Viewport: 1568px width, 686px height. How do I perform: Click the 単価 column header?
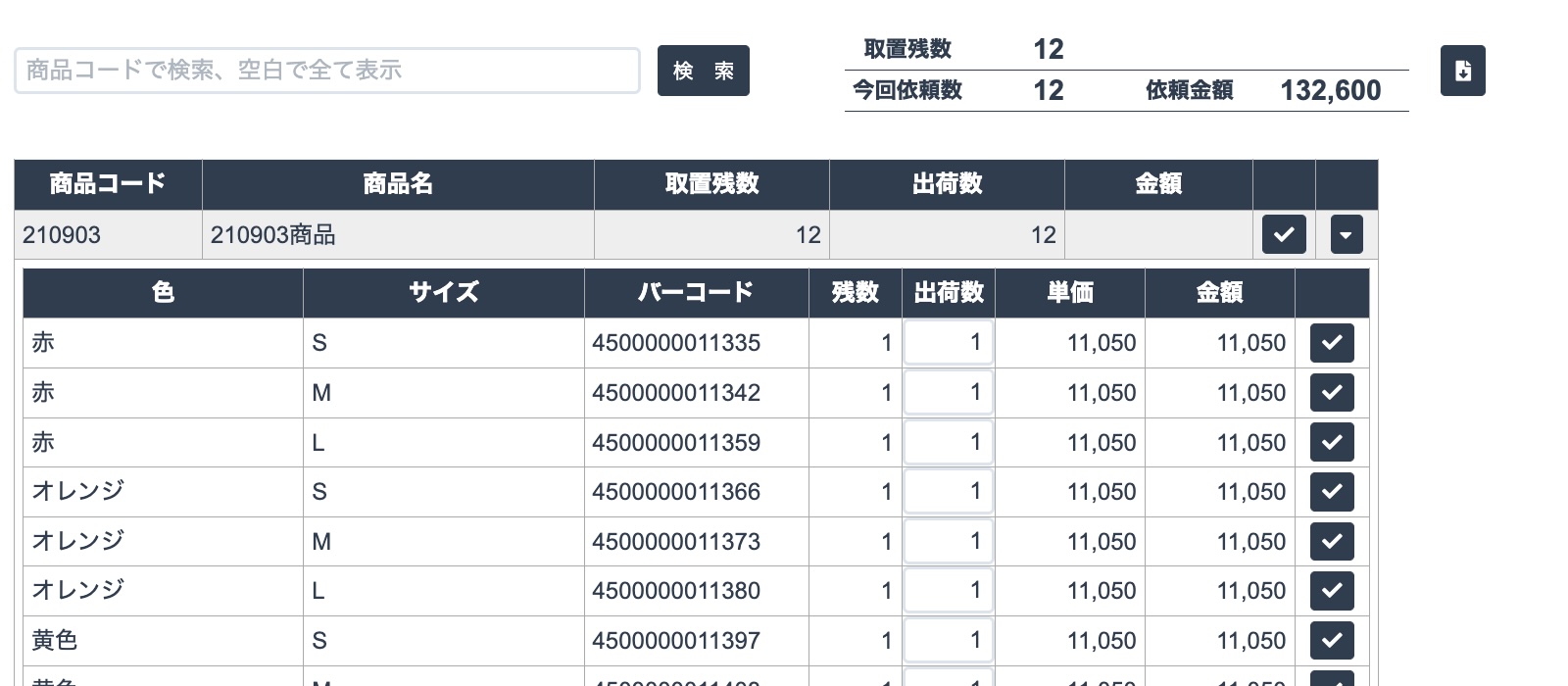pos(1070,292)
